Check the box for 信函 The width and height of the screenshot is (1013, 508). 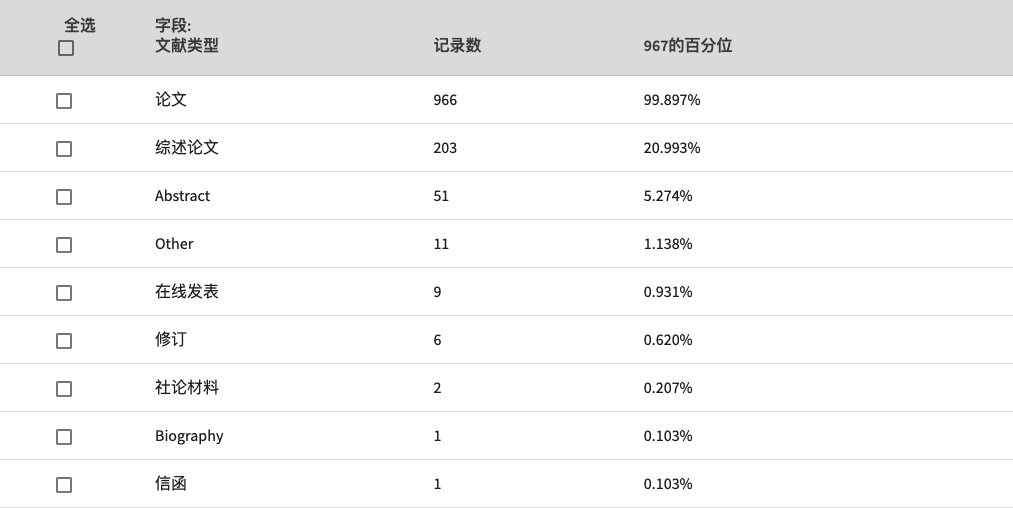(x=64, y=485)
